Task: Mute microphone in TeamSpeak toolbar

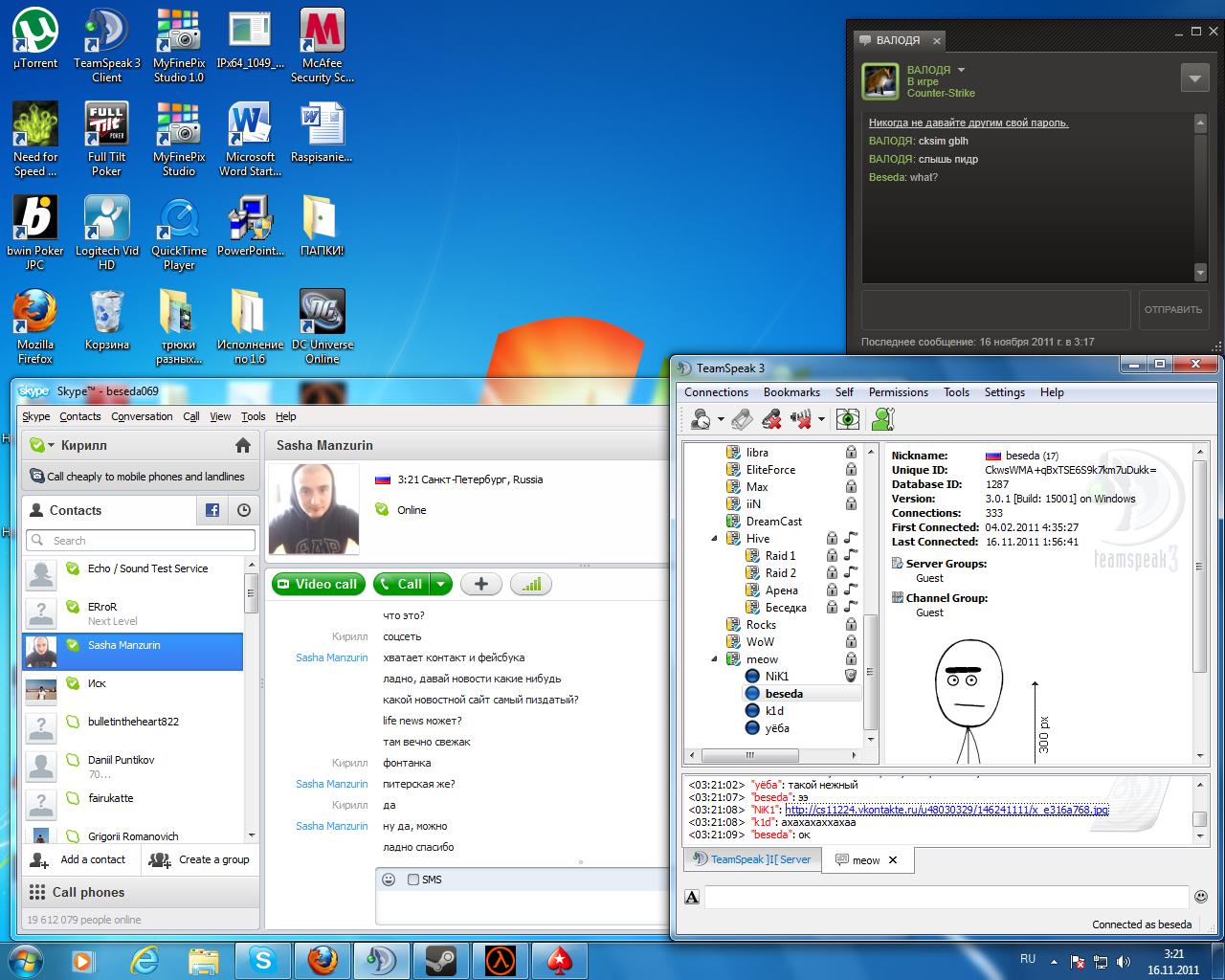Action: 771,419
